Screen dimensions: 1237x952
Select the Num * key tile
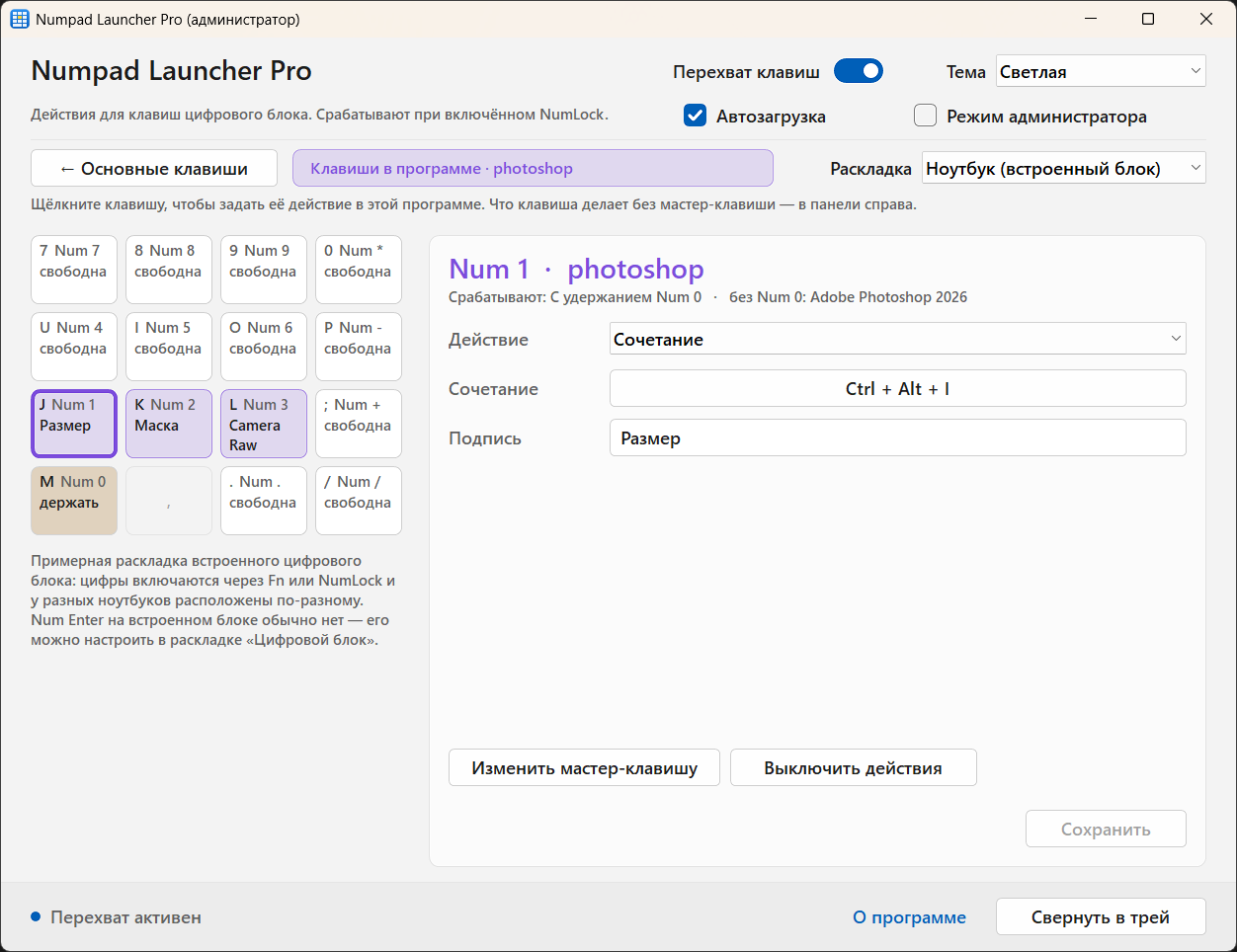[x=359, y=270]
